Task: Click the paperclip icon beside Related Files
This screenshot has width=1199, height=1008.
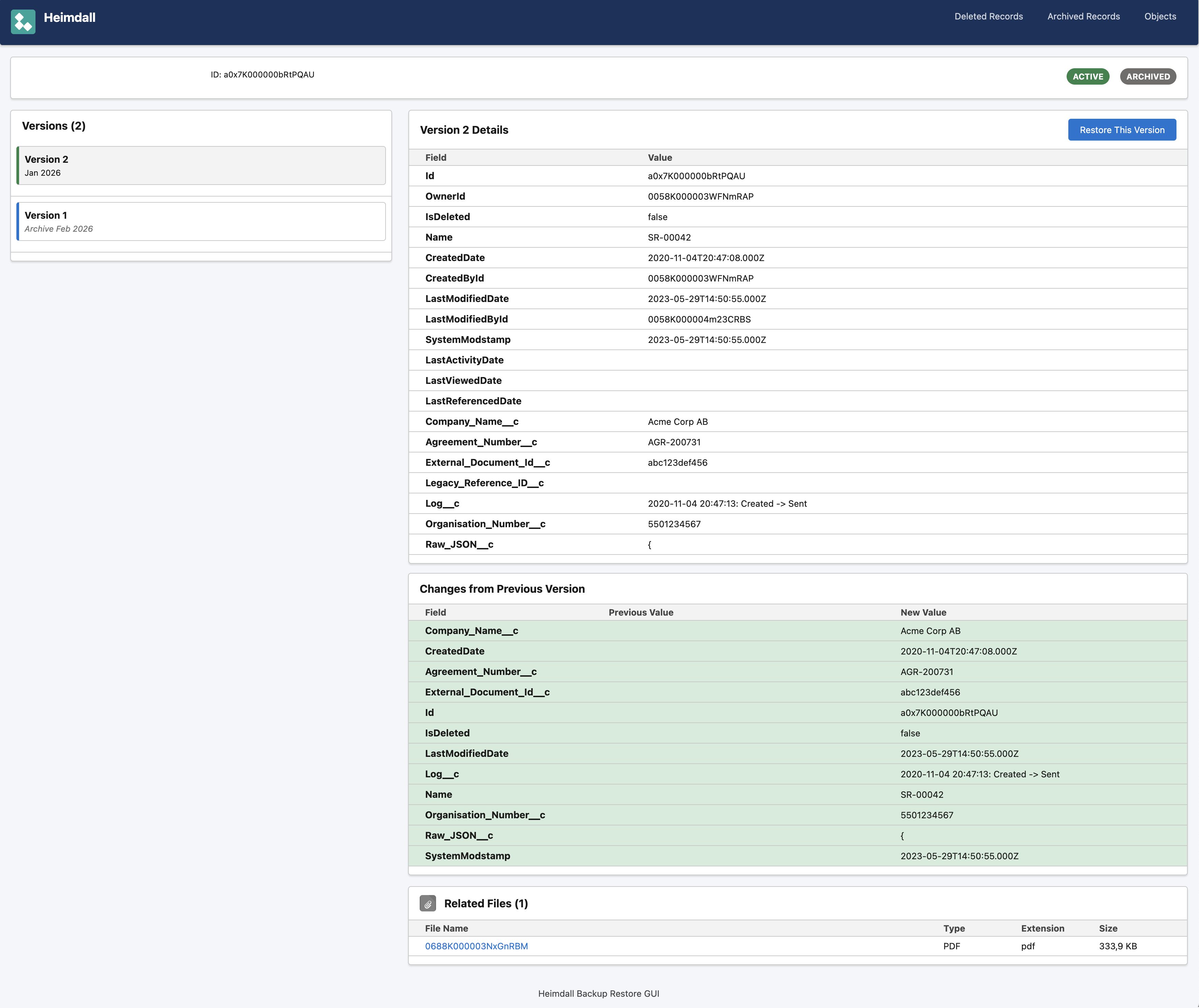Action: click(427, 904)
